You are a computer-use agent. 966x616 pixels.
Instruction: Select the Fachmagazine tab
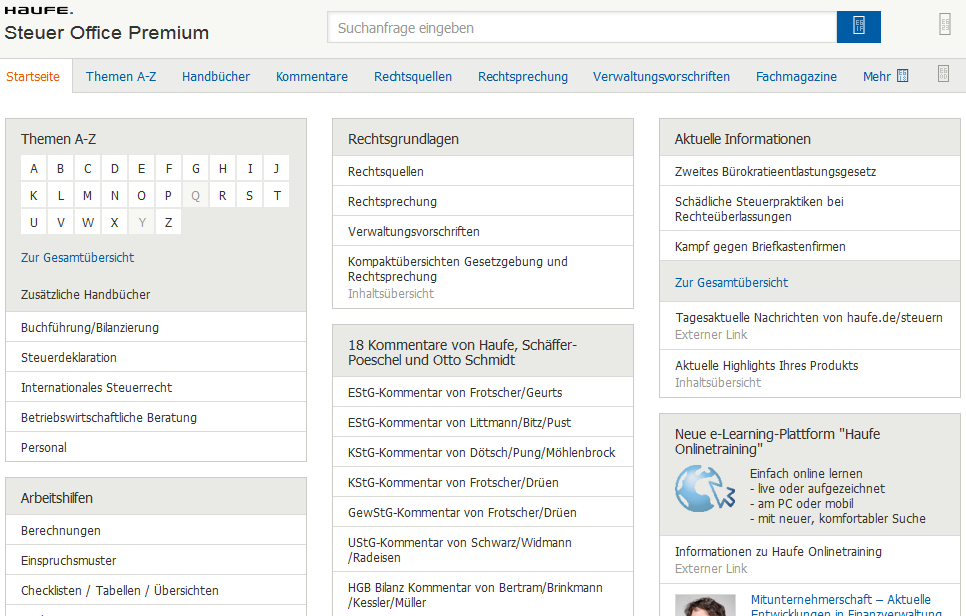point(796,76)
